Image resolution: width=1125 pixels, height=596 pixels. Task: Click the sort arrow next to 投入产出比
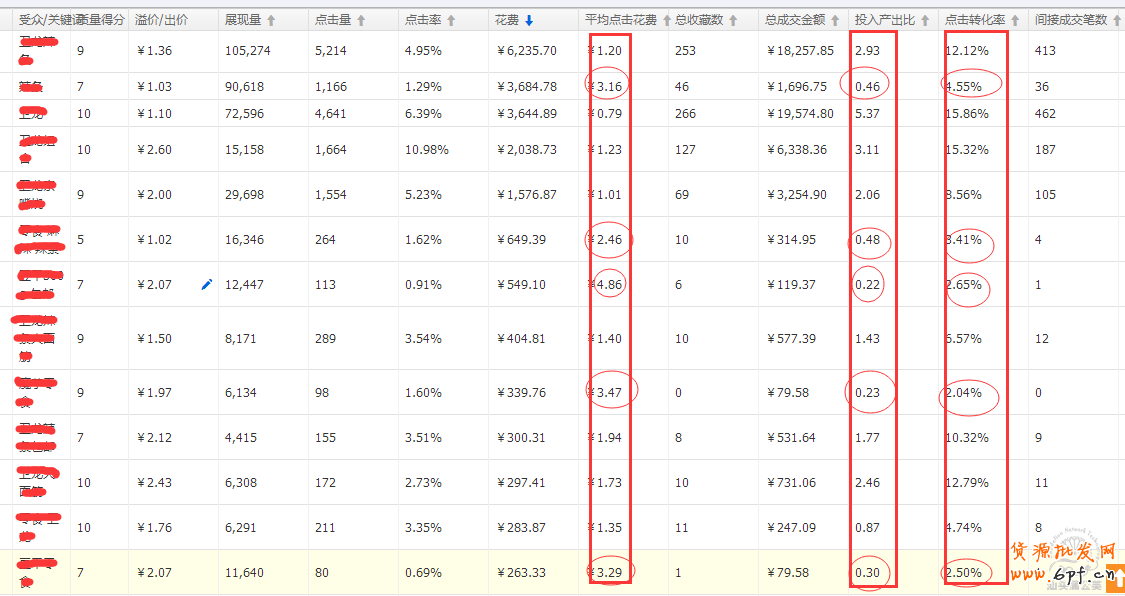[x=925, y=20]
